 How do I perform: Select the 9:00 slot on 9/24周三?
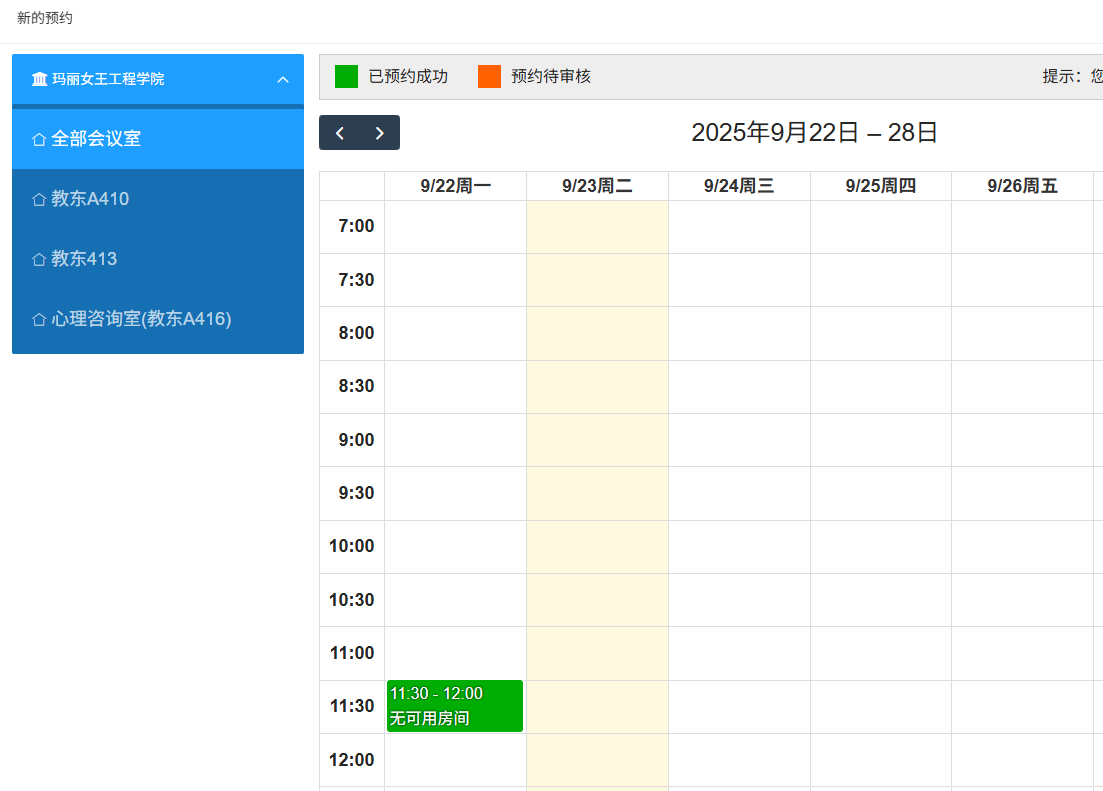[739, 440]
